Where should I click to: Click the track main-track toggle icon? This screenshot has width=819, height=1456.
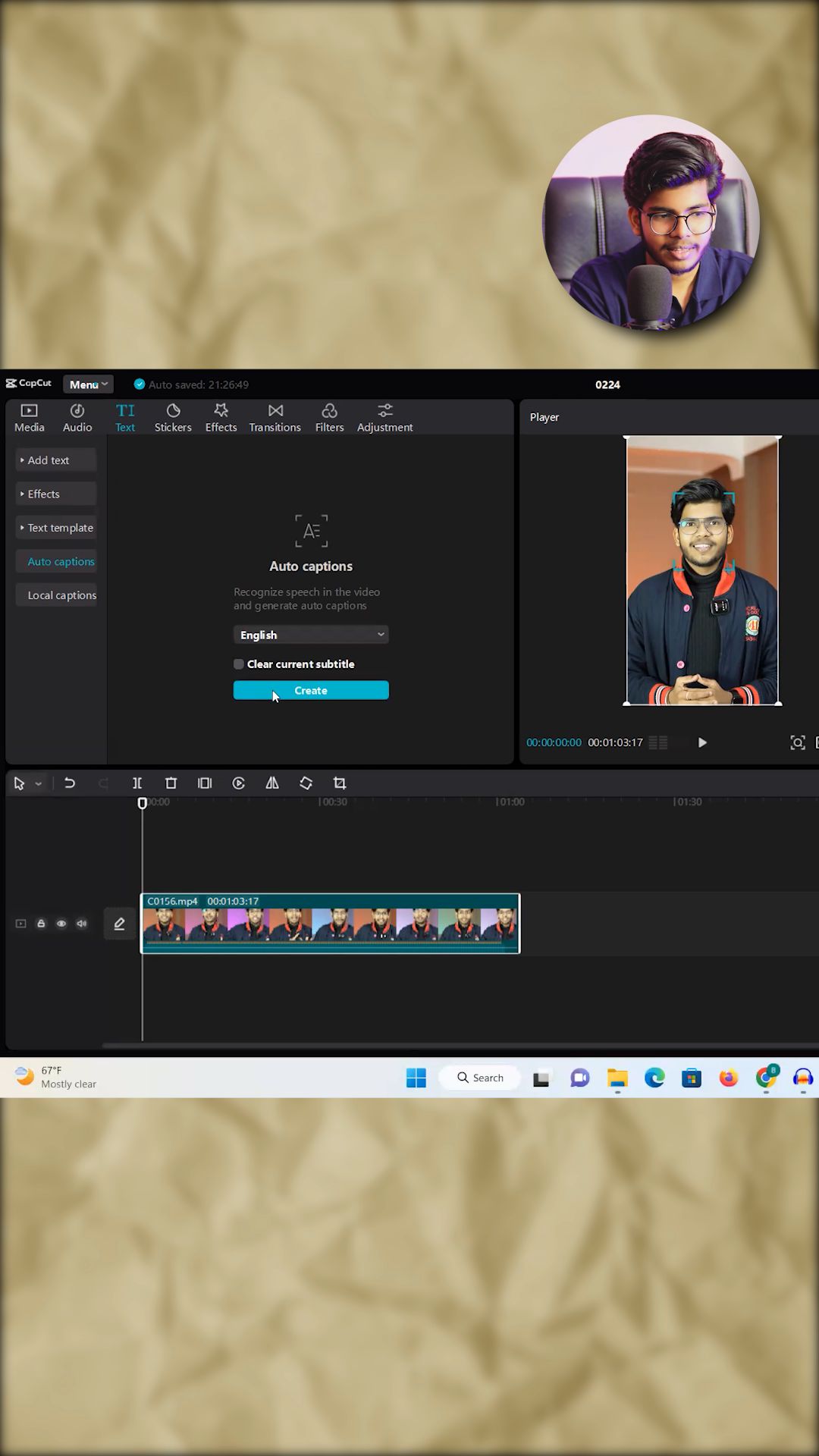pyautogui.click(x=21, y=924)
